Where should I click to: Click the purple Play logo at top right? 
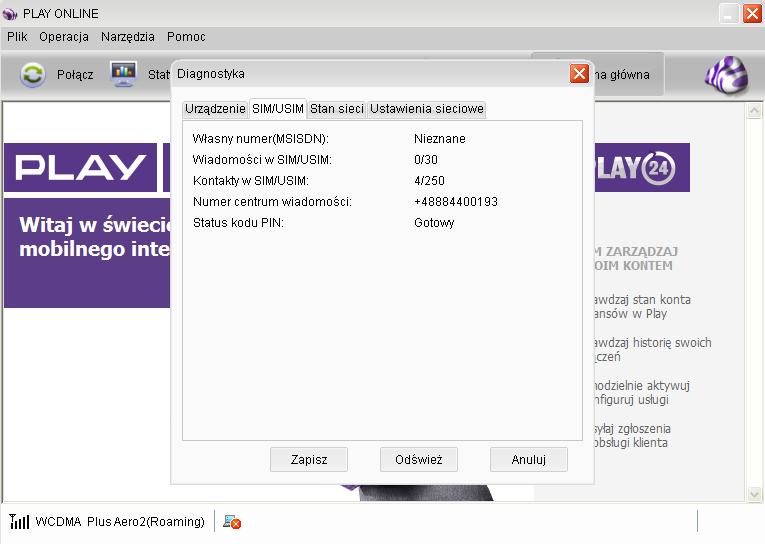pyautogui.click(x=725, y=75)
